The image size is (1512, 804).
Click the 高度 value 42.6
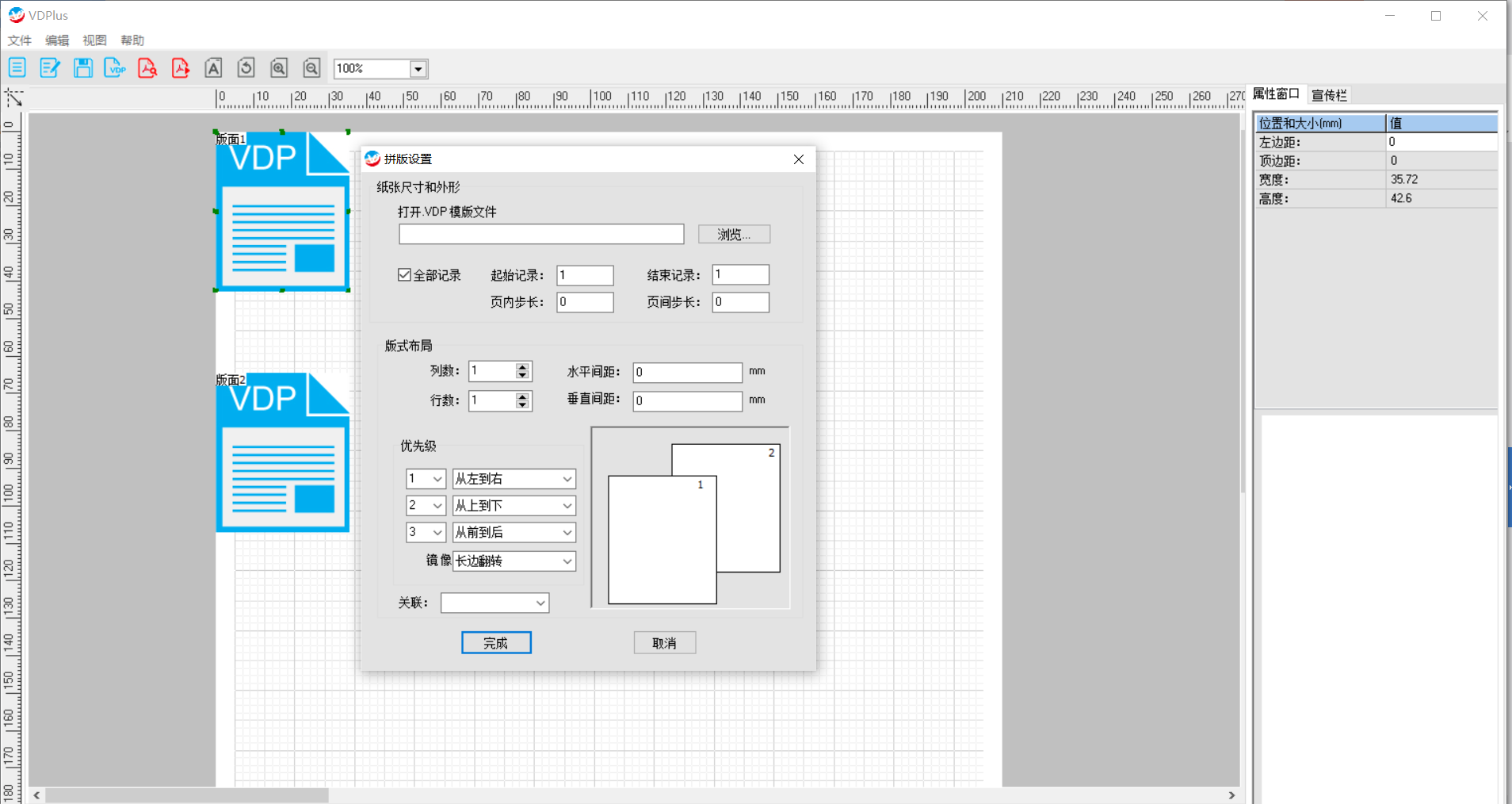[x=1441, y=199]
